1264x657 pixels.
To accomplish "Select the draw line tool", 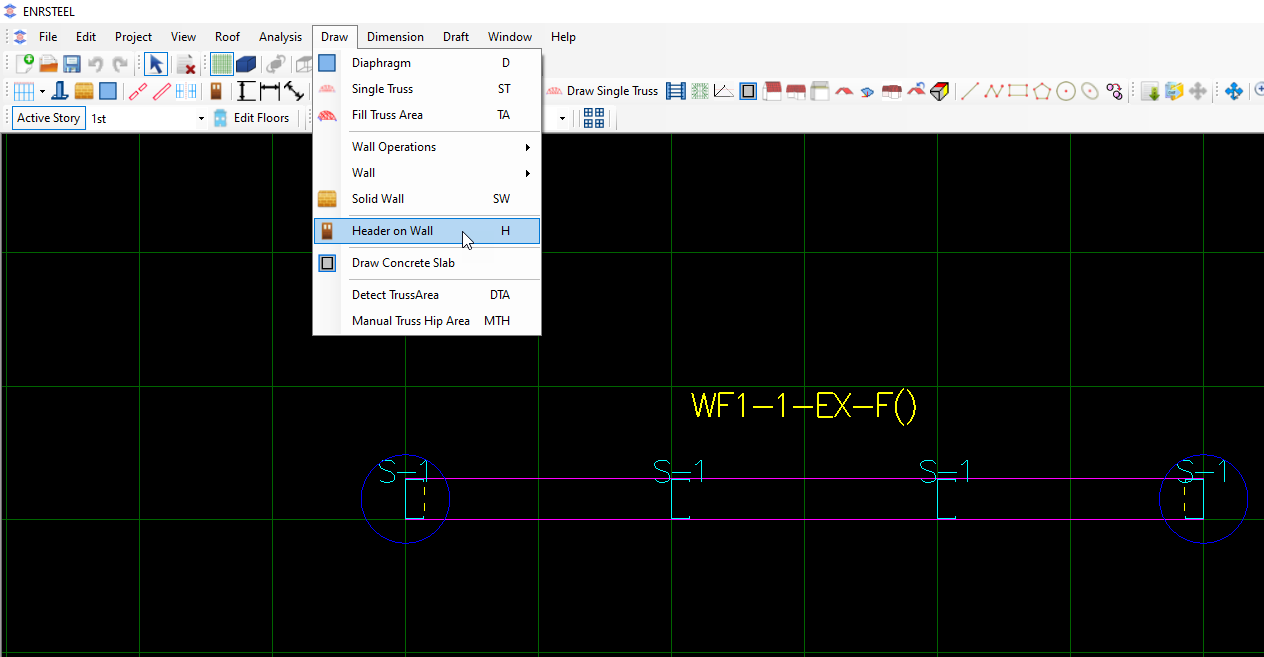I will coord(969,91).
